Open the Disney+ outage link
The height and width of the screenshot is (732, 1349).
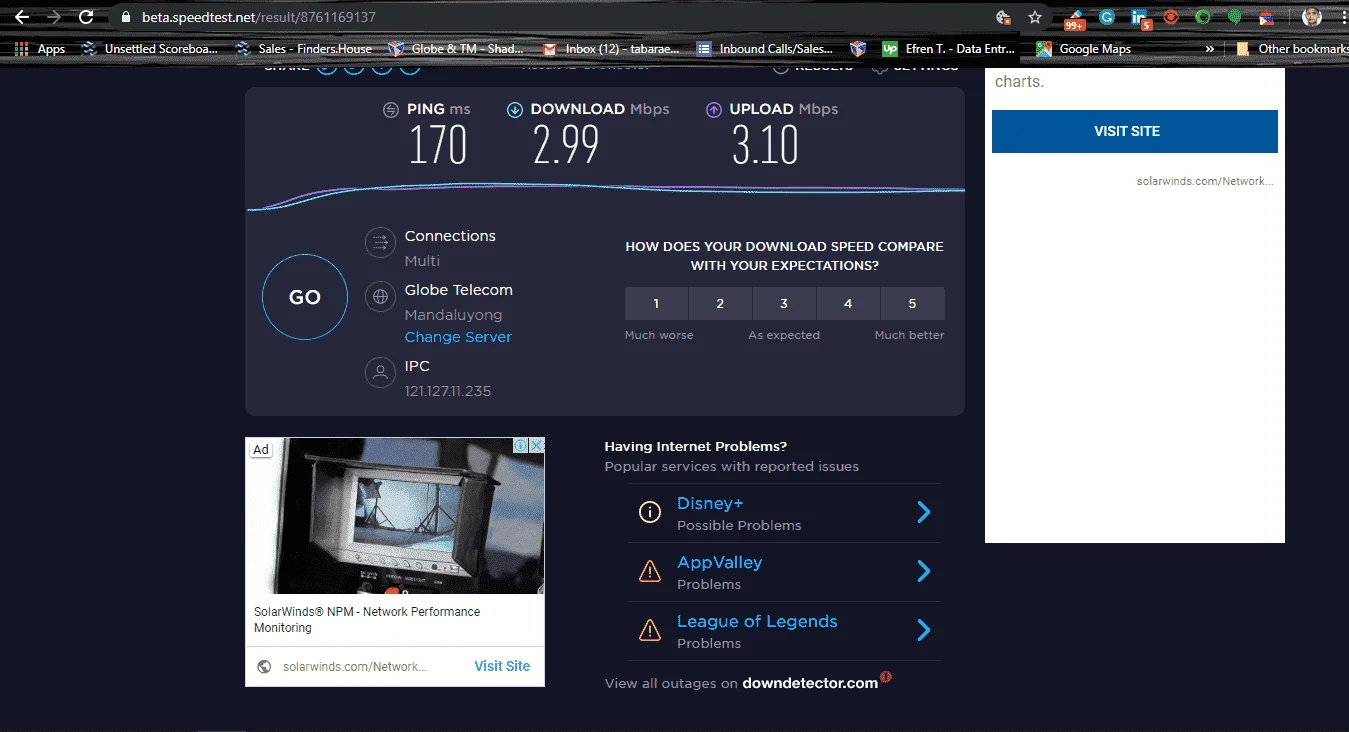click(710, 504)
